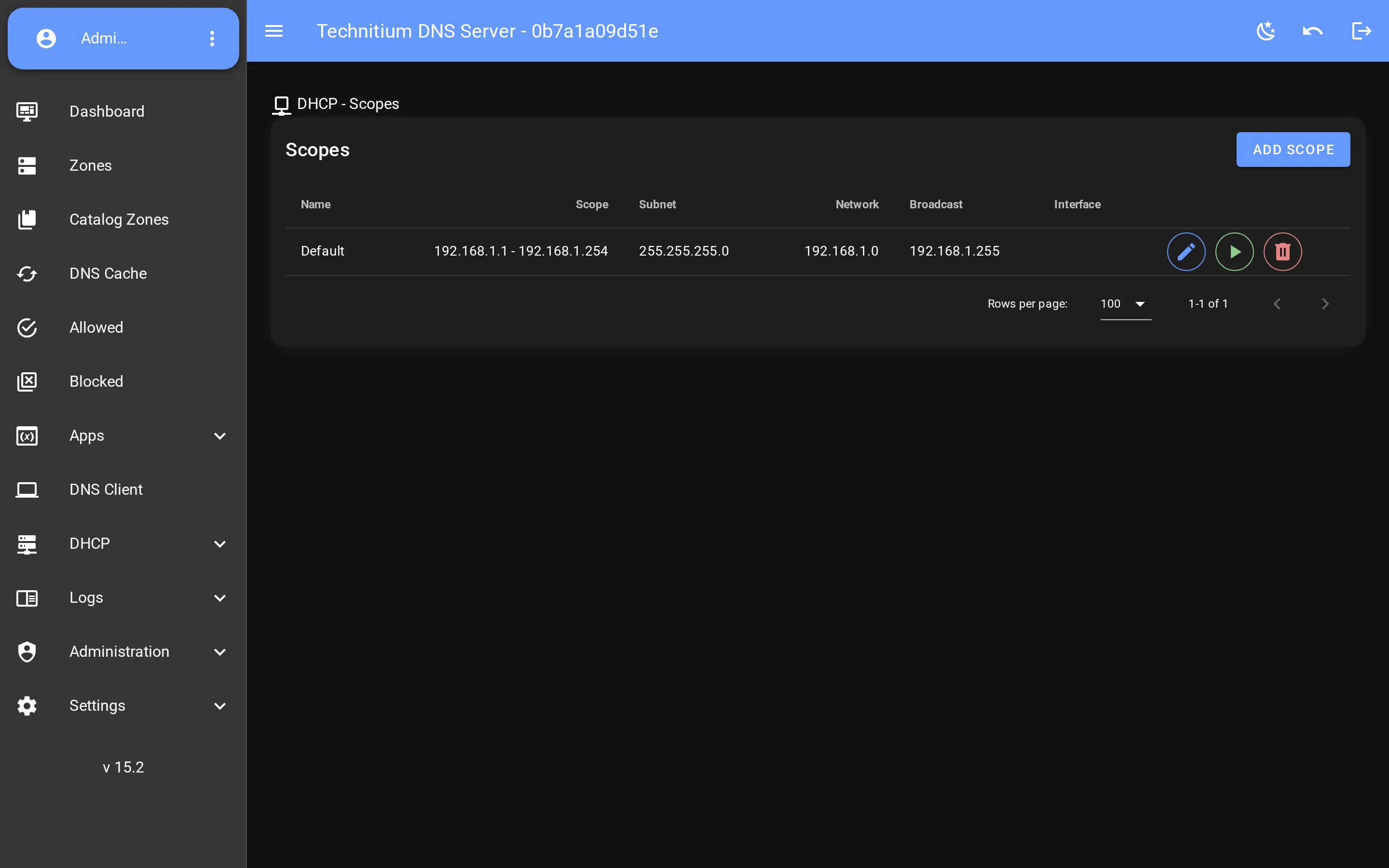Open the admin three-dot menu
The height and width of the screenshot is (868, 1389).
pyautogui.click(x=212, y=39)
